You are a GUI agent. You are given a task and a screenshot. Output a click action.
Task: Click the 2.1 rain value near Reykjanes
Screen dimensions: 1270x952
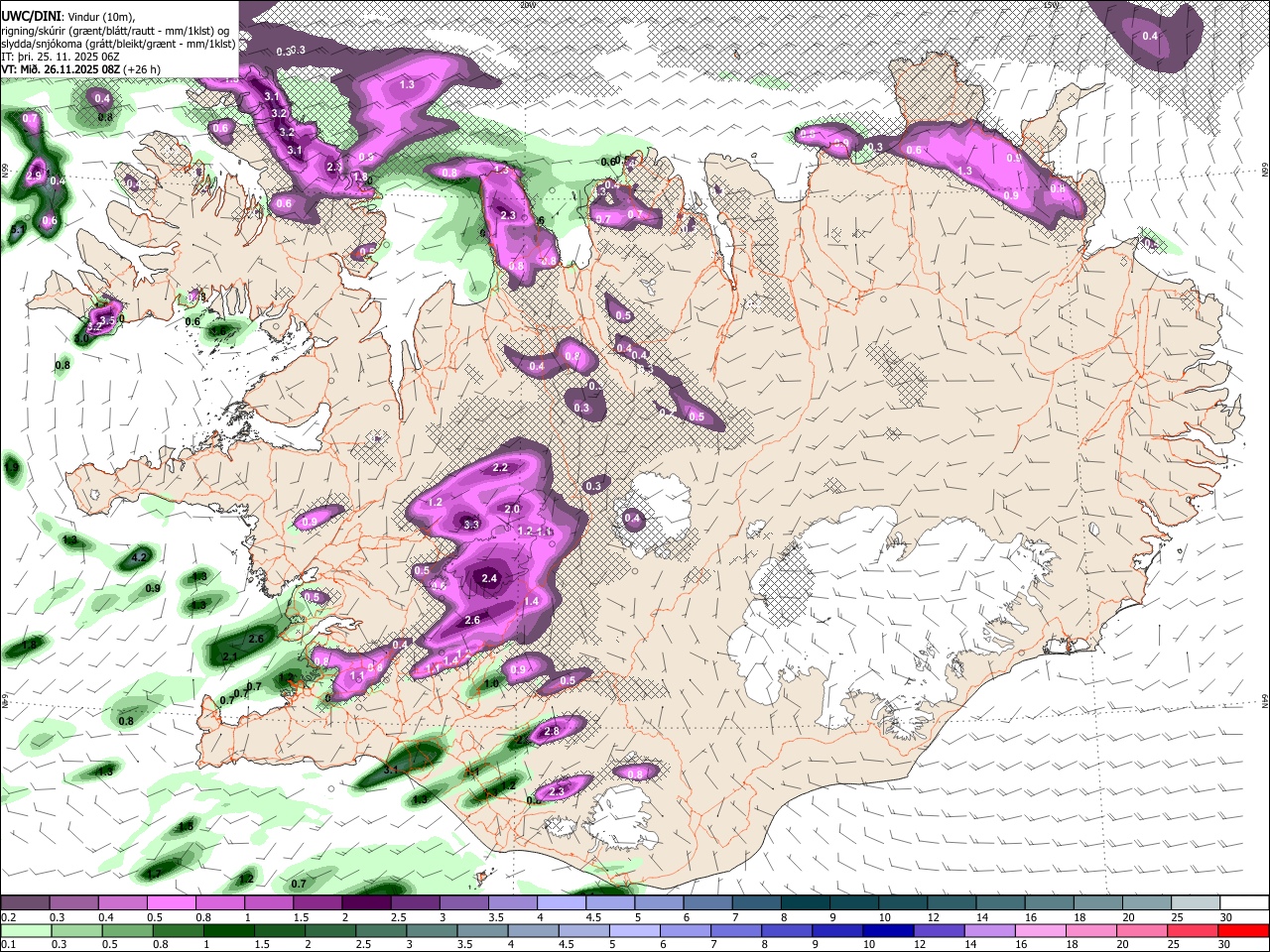click(x=229, y=656)
